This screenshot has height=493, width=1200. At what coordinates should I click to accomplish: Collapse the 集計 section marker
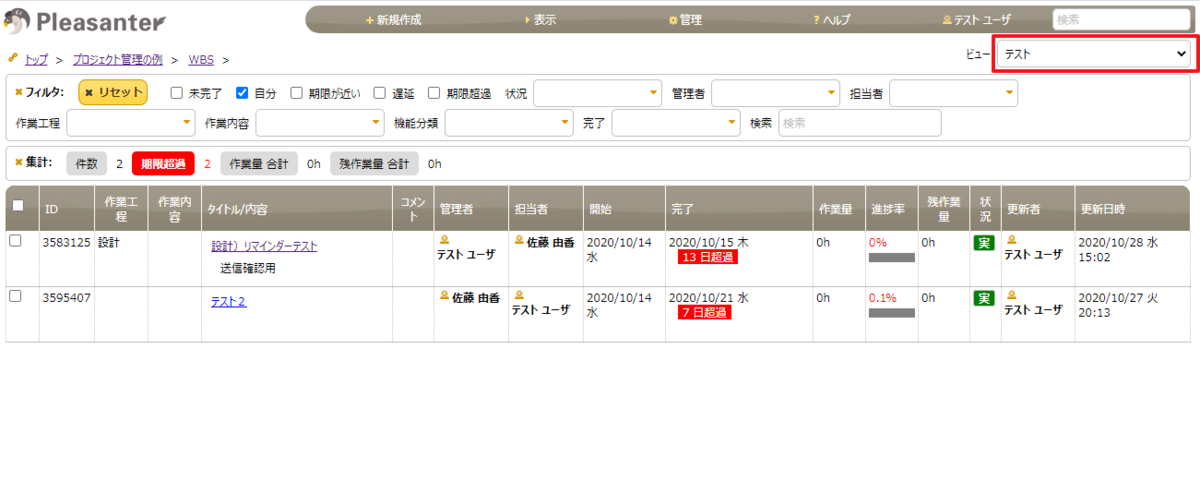pyautogui.click(x=19, y=163)
